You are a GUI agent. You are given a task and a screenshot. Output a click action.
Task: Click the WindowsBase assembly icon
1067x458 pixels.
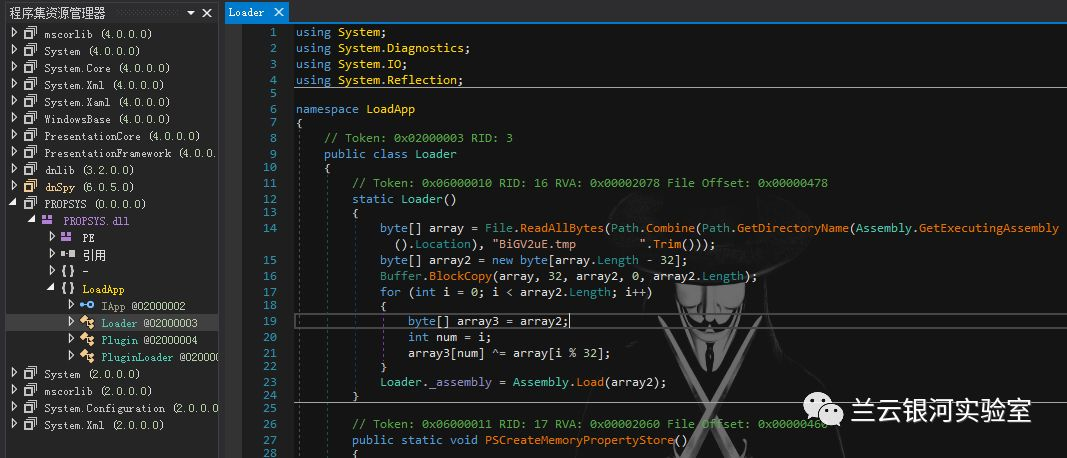tap(30, 118)
